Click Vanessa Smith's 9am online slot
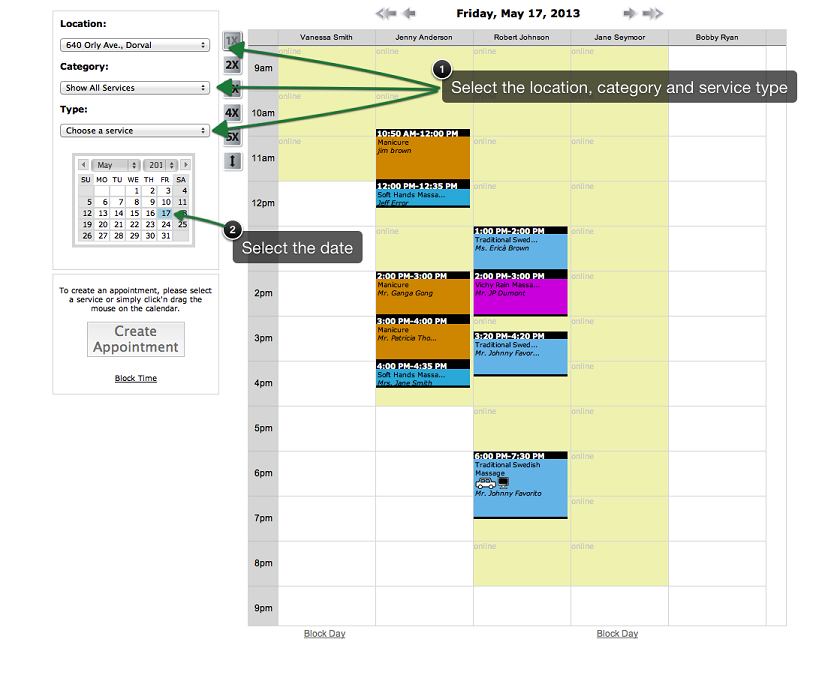The width and height of the screenshot is (819, 675). coord(326,69)
